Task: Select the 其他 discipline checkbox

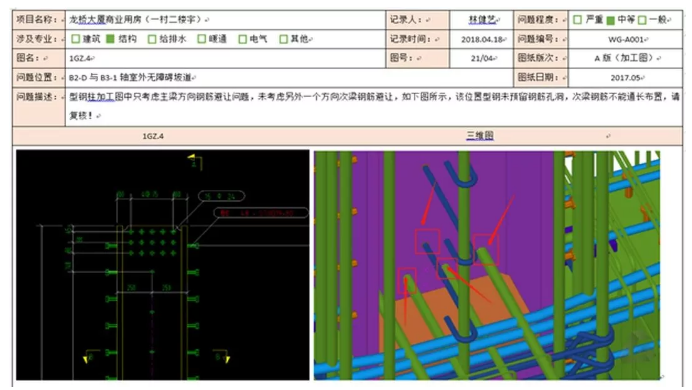Action: pos(283,39)
